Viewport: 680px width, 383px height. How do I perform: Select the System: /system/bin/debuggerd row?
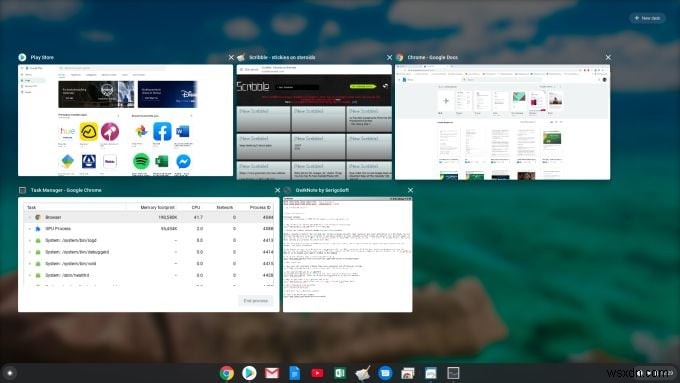(149, 252)
